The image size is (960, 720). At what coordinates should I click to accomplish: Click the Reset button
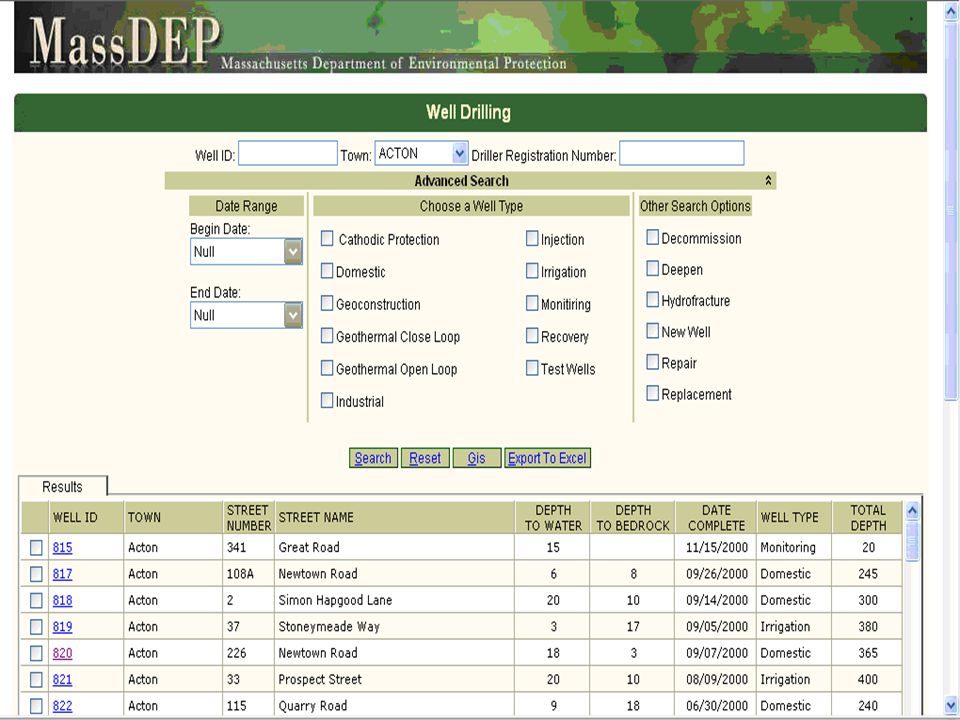tap(425, 458)
